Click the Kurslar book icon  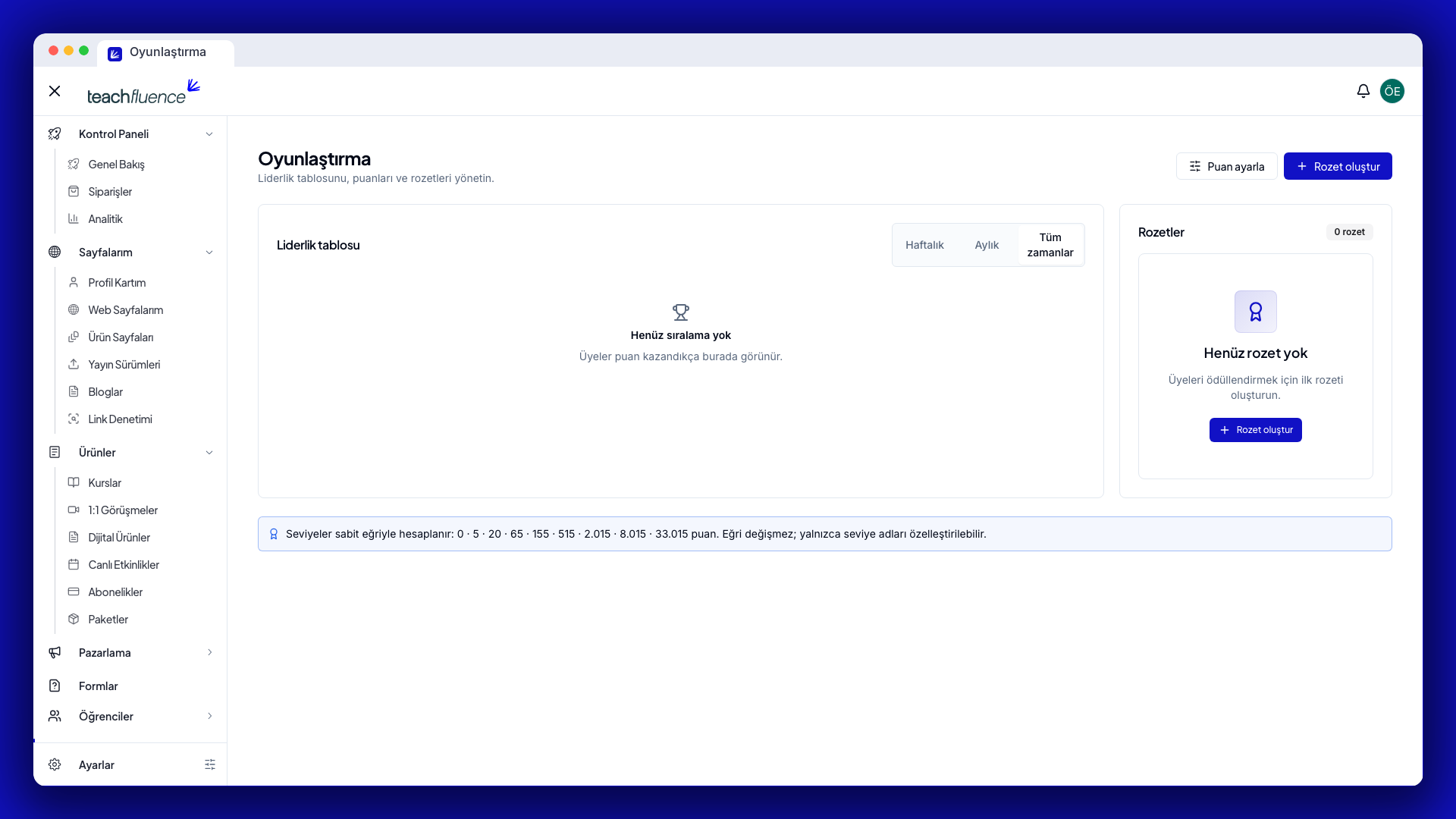coord(74,483)
